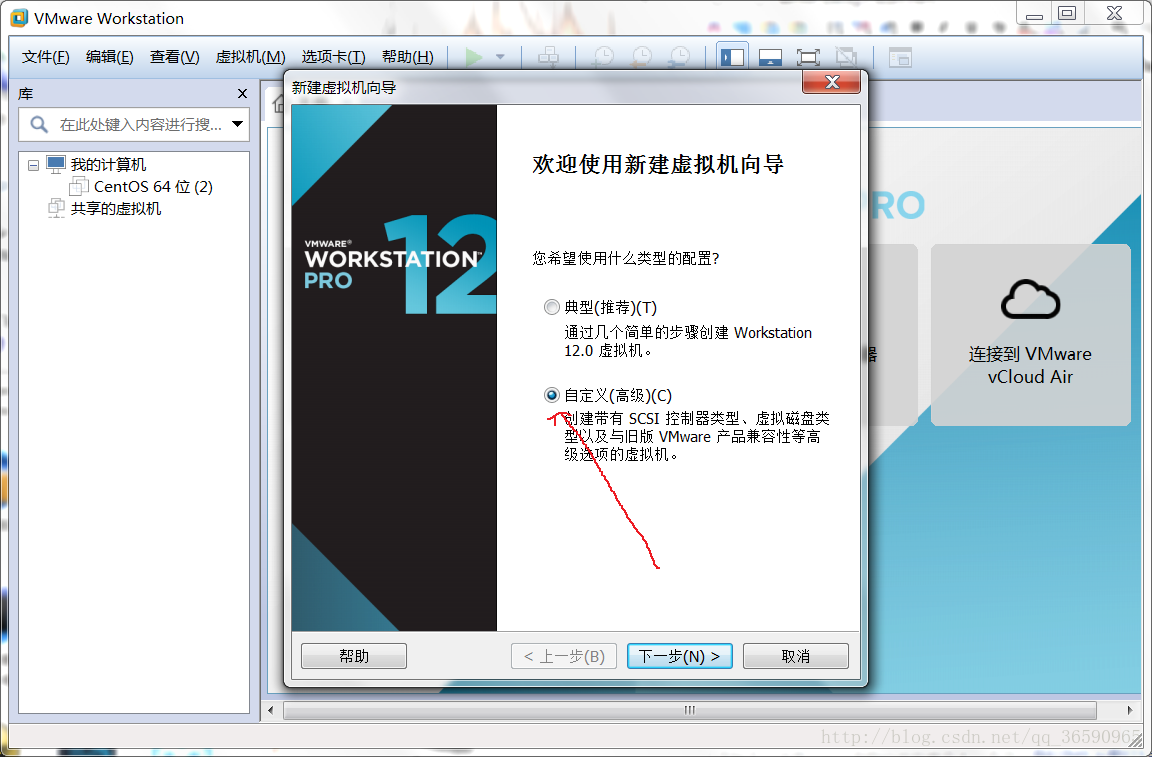Screen dimensions: 1152x757
Task: Click the manage snapshots clock icon
Action: [679, 57]
